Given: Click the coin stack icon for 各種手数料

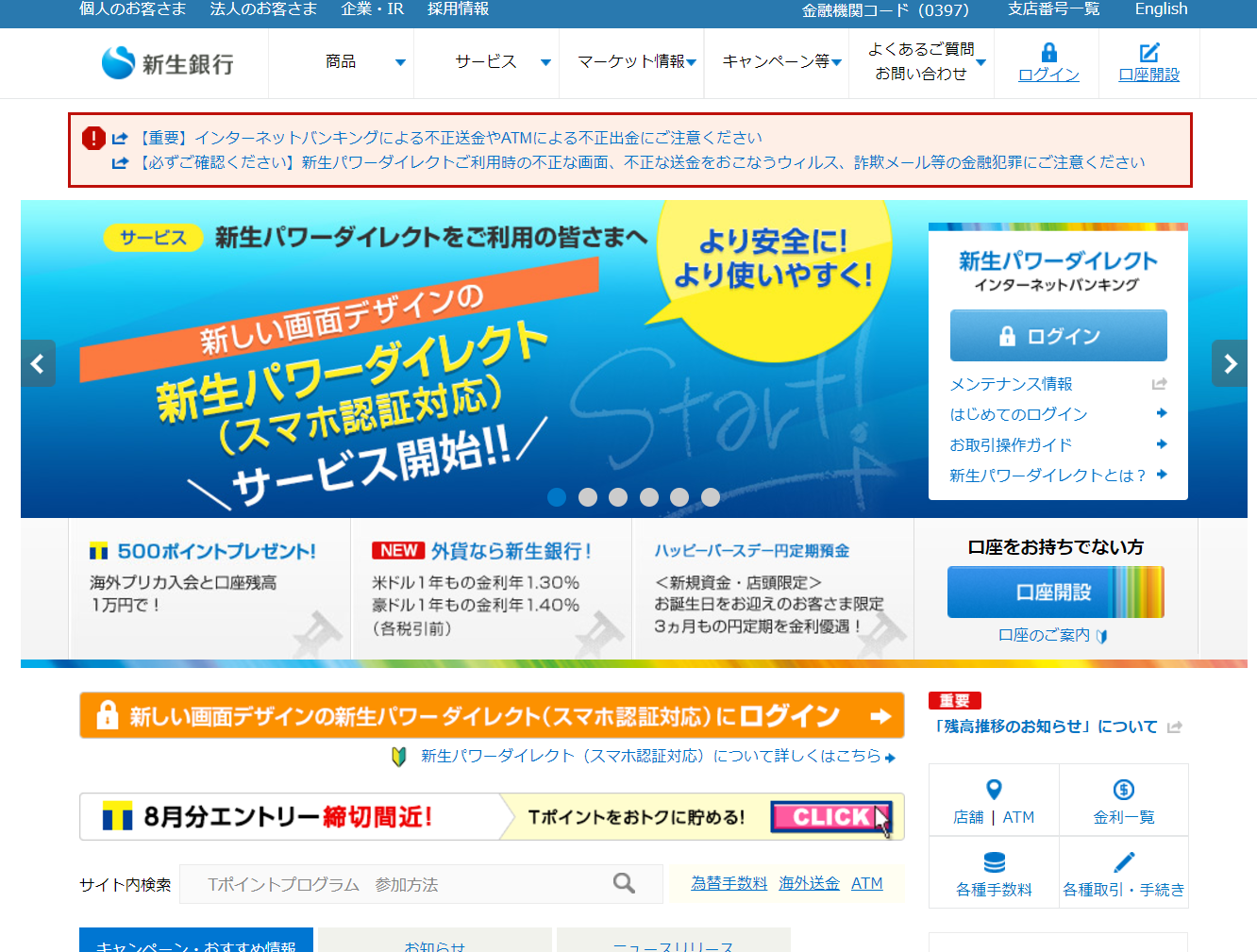Looking at the screenshot, I should click(994, 862).
